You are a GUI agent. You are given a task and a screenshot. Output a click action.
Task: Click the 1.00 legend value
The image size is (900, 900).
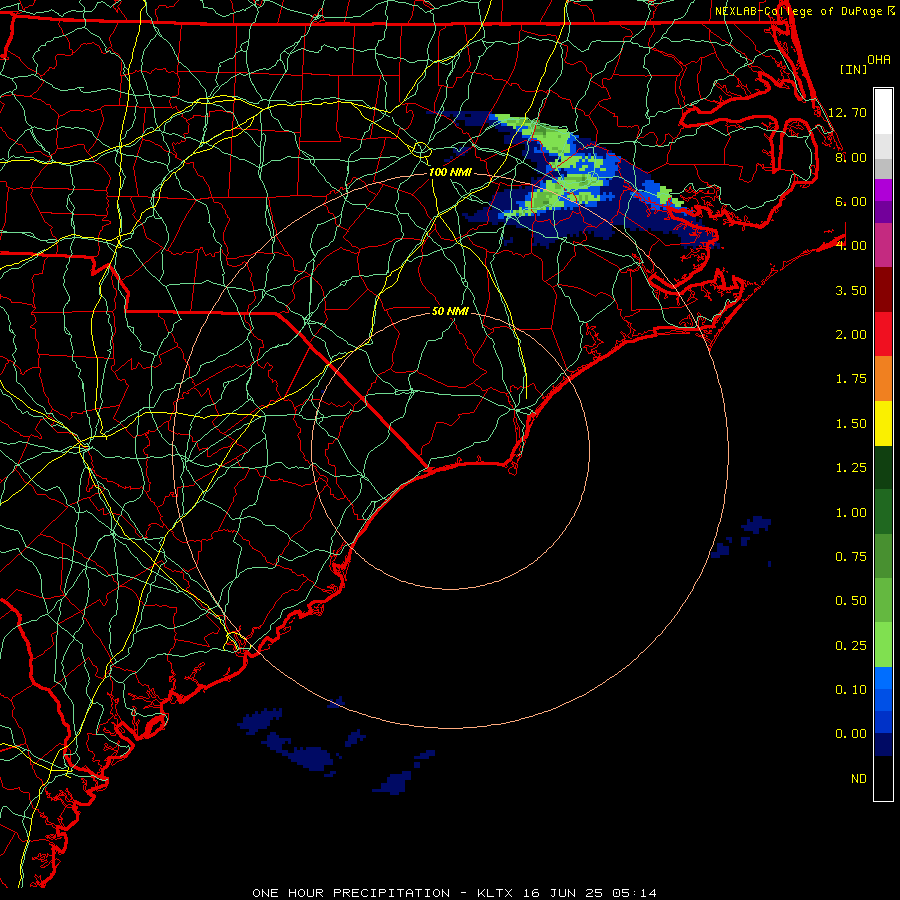tap(851, 513)
